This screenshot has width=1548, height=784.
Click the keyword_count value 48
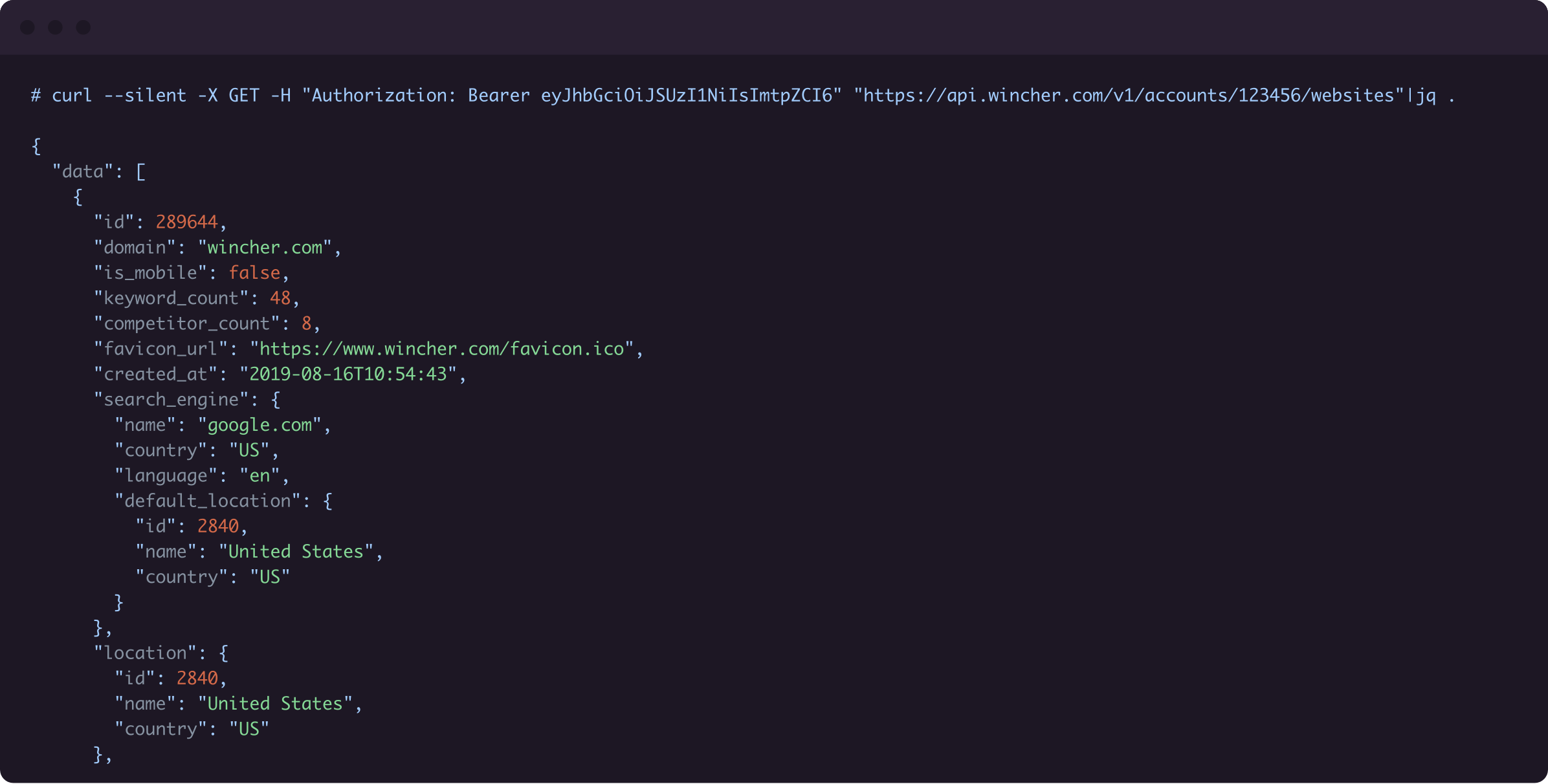tap(280, 298)
